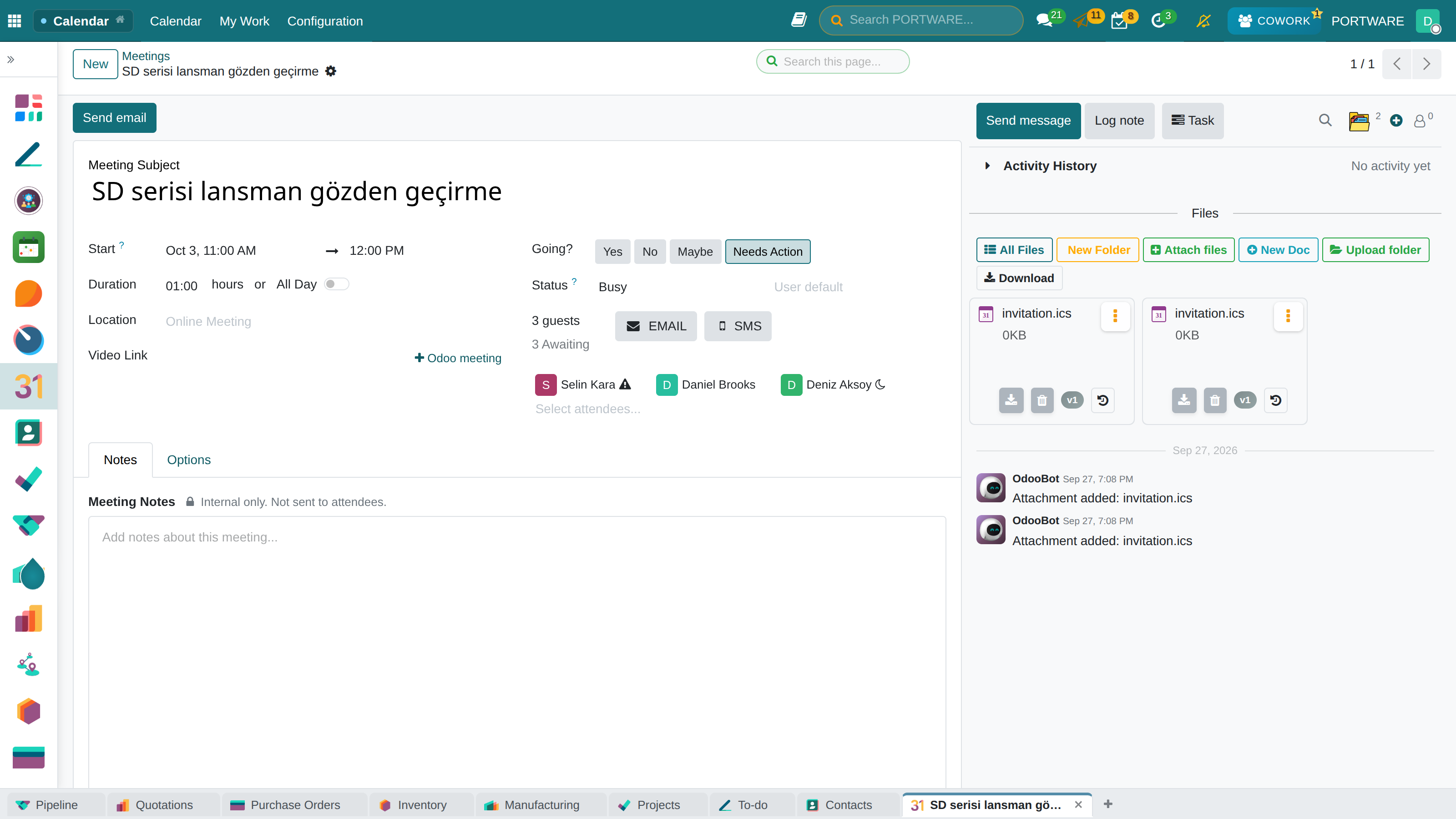The image size is (1456, 819).
Task: Open options menu of second invitation.ics
Action: pyautogui.click(x=1288, y=316)
